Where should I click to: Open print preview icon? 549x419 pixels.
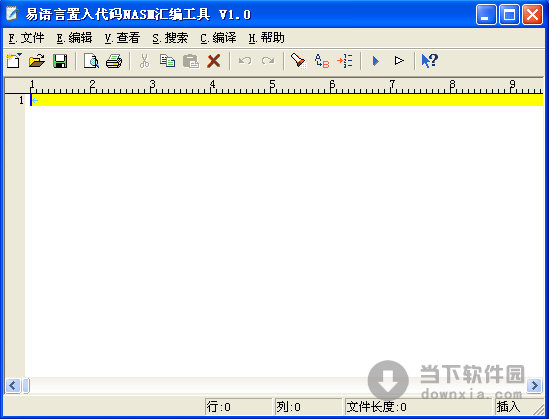[91, 61]
